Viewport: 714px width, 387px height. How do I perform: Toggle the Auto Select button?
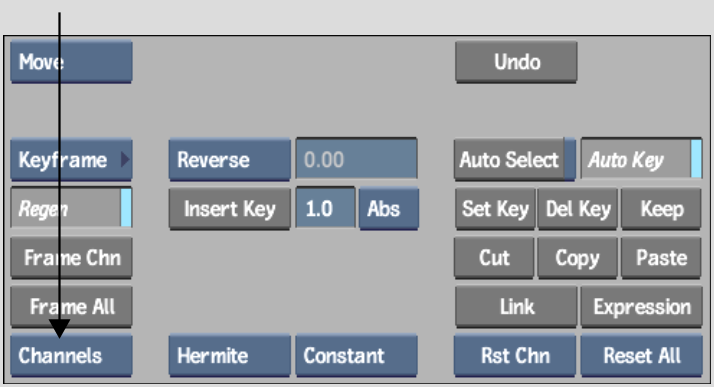(x=515, y=159)
